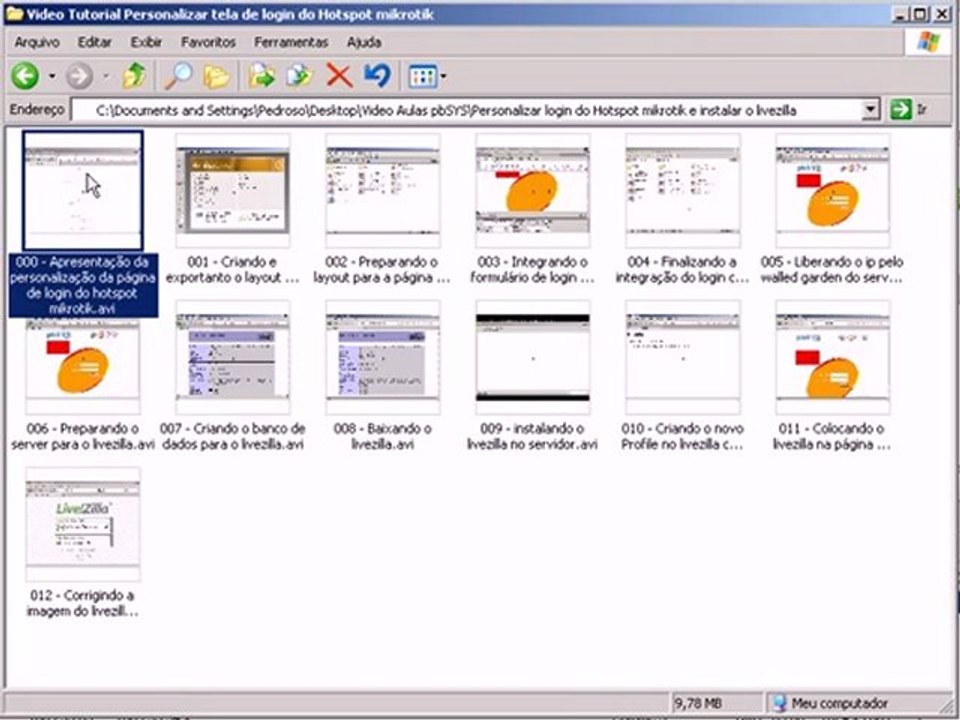Click file name '004 - Finalizando a integração do login'

click(x=683, y=270)
